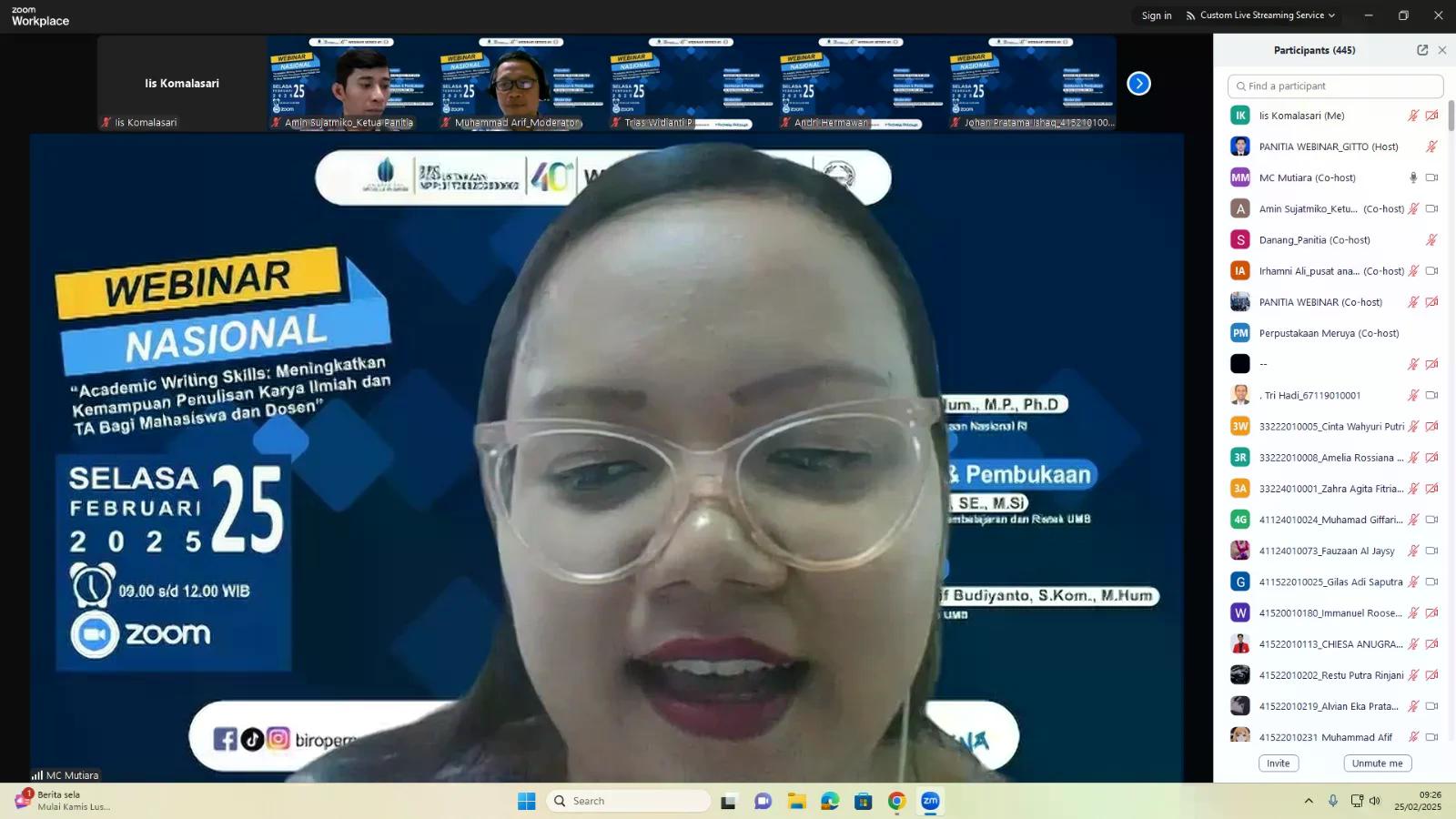The height and width of the screenshot is (819, 1456).
Task: Click the Sign in link
Action: pyautogui.click(x=1157, y=15)
